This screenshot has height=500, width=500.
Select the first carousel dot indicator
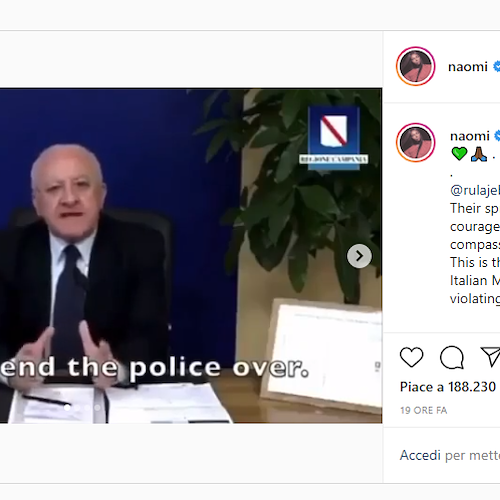click(67, 407)
